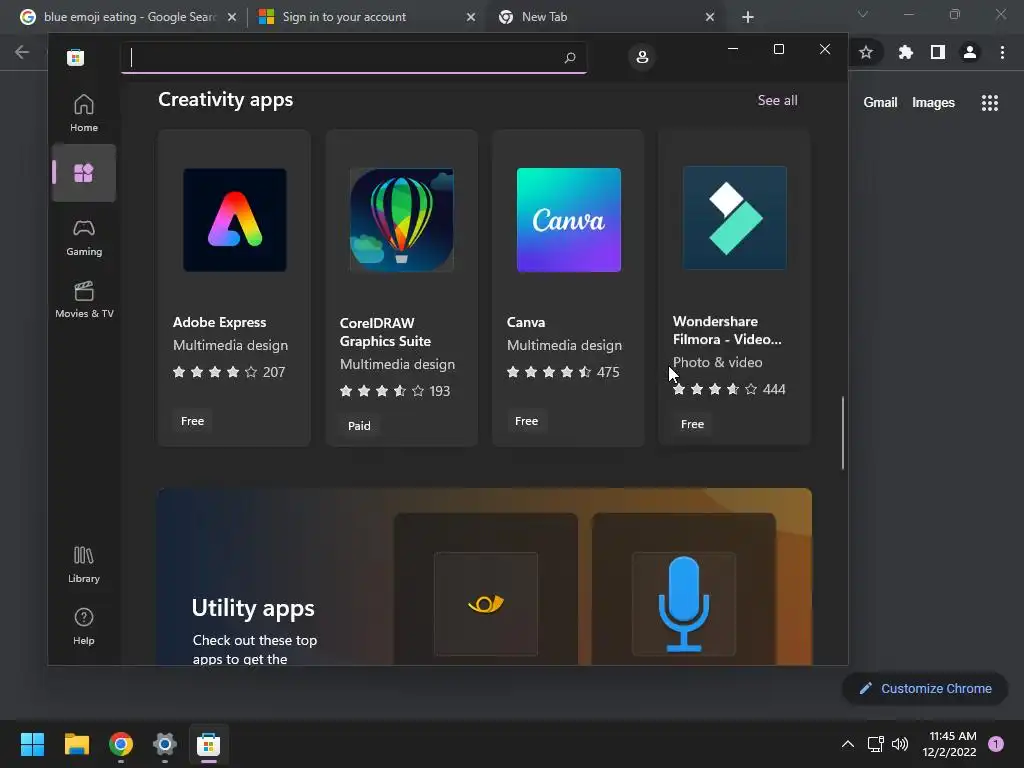This screenshot has height=768, width=1024.
Task: Open the Wondershare Filmora app icon
Action: coord(735,218)
